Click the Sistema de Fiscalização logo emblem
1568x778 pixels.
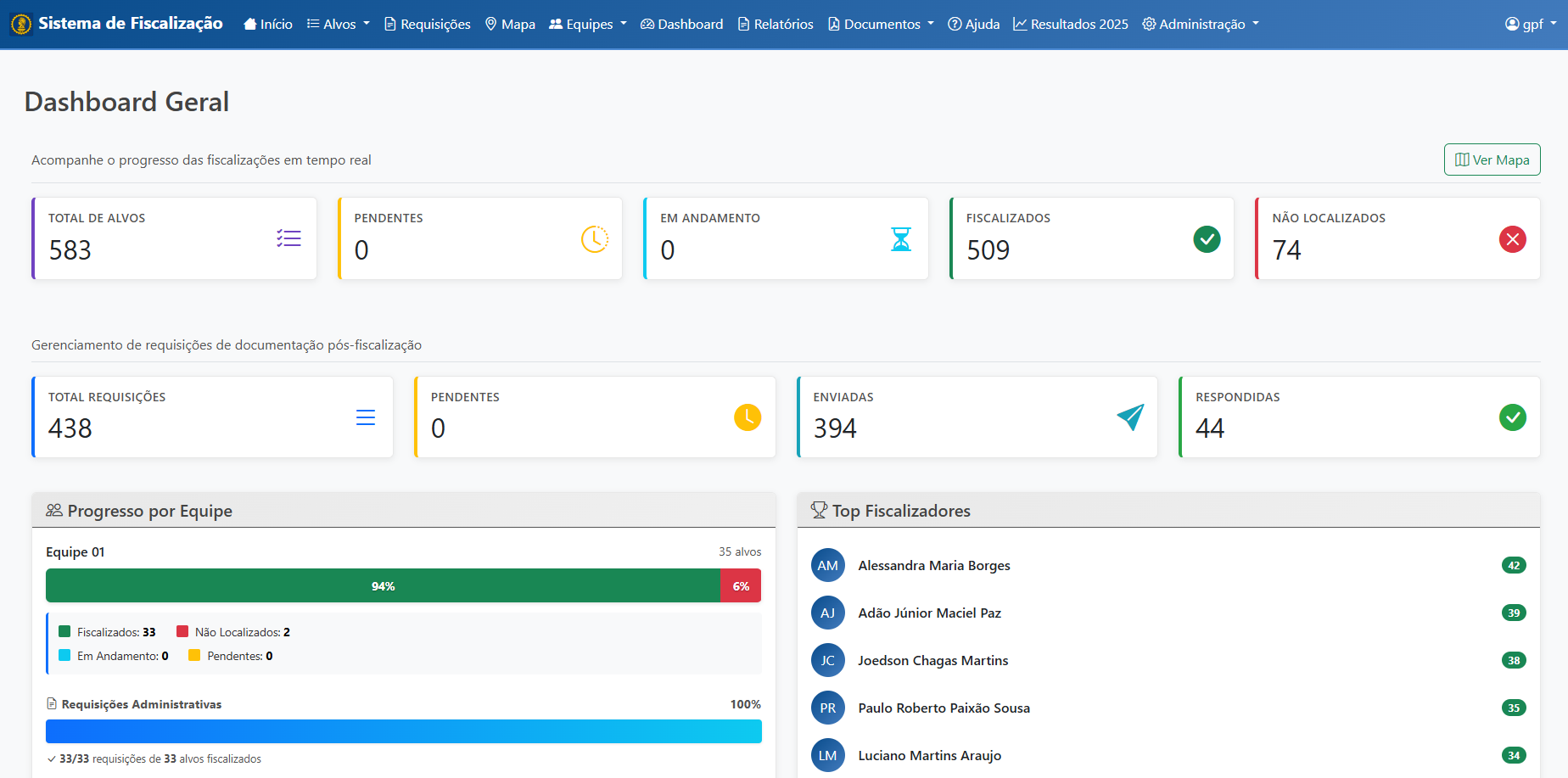coord(21,24)
